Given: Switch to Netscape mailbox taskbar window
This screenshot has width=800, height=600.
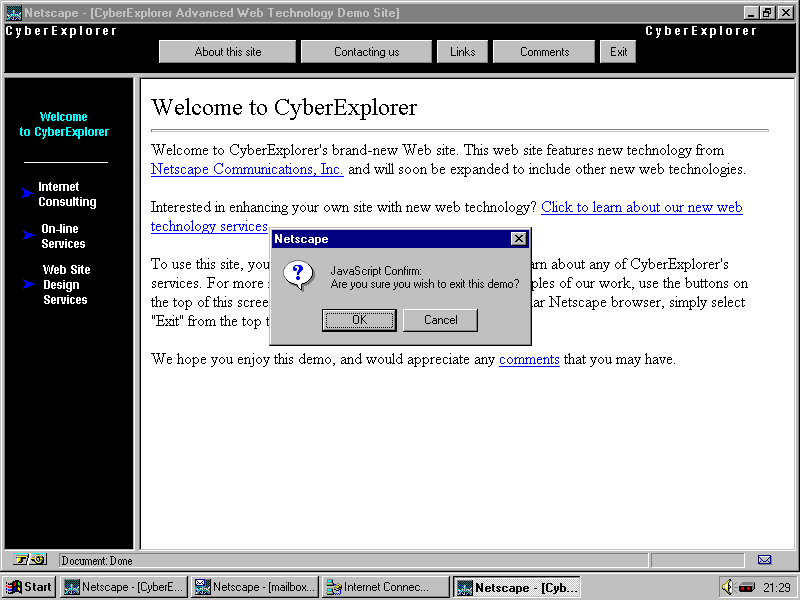Looking at the screenshot, I should (x=255, y=587).
